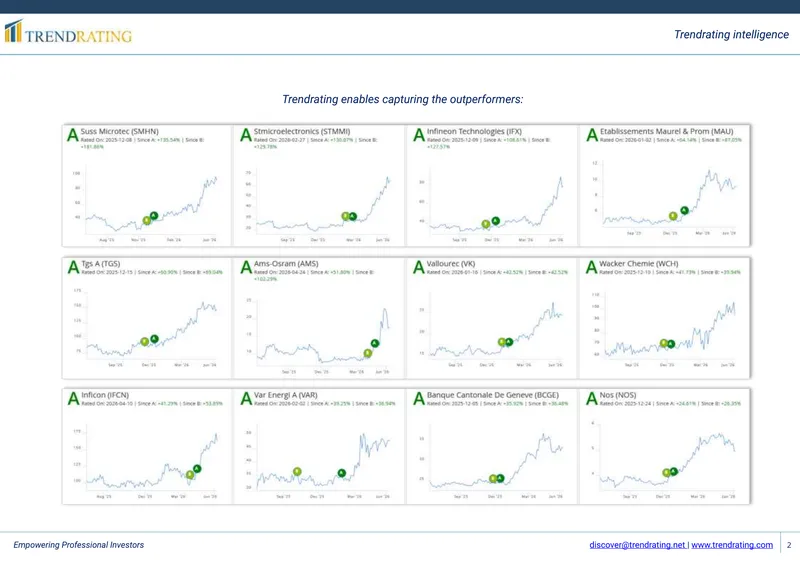Click the Nos (NOS) title
Screen dimensions: 800x566
click(618, 395)
